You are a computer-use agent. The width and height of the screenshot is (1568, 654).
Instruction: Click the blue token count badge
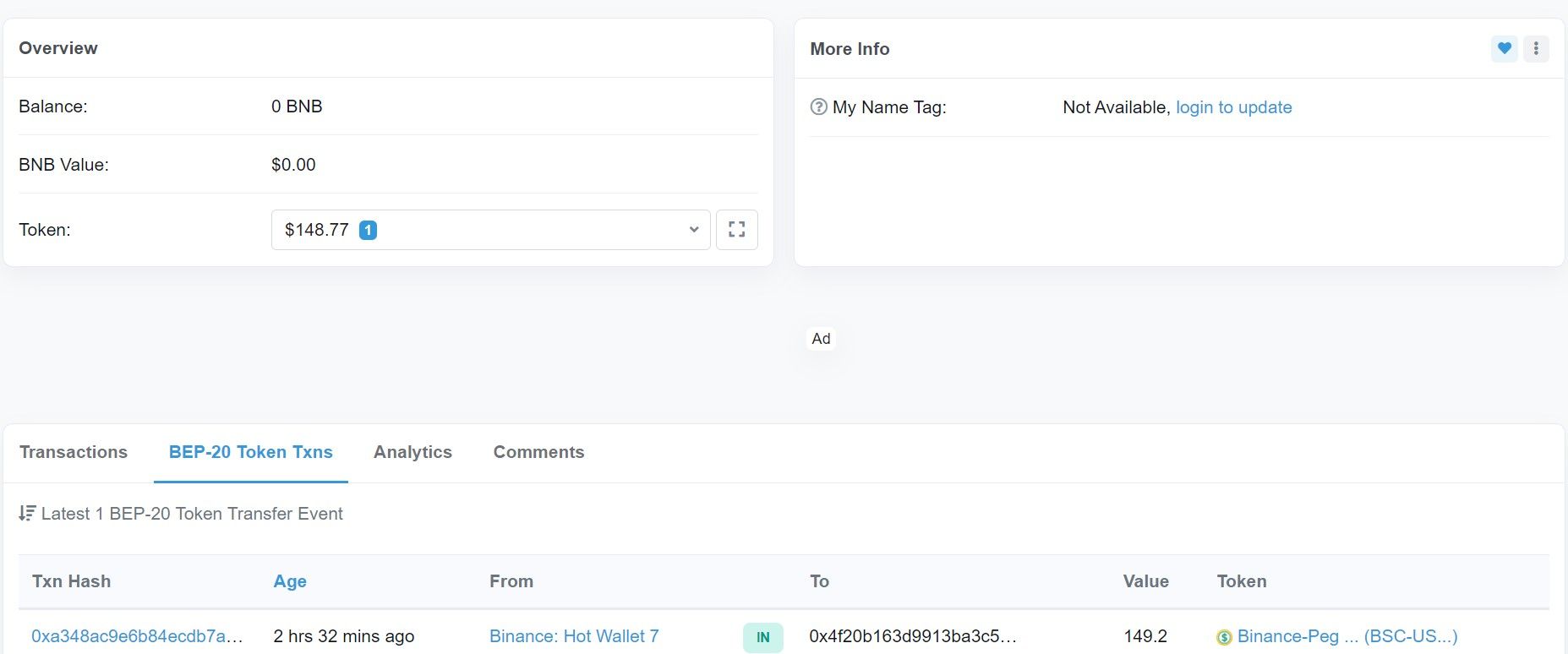click(368, 230)
